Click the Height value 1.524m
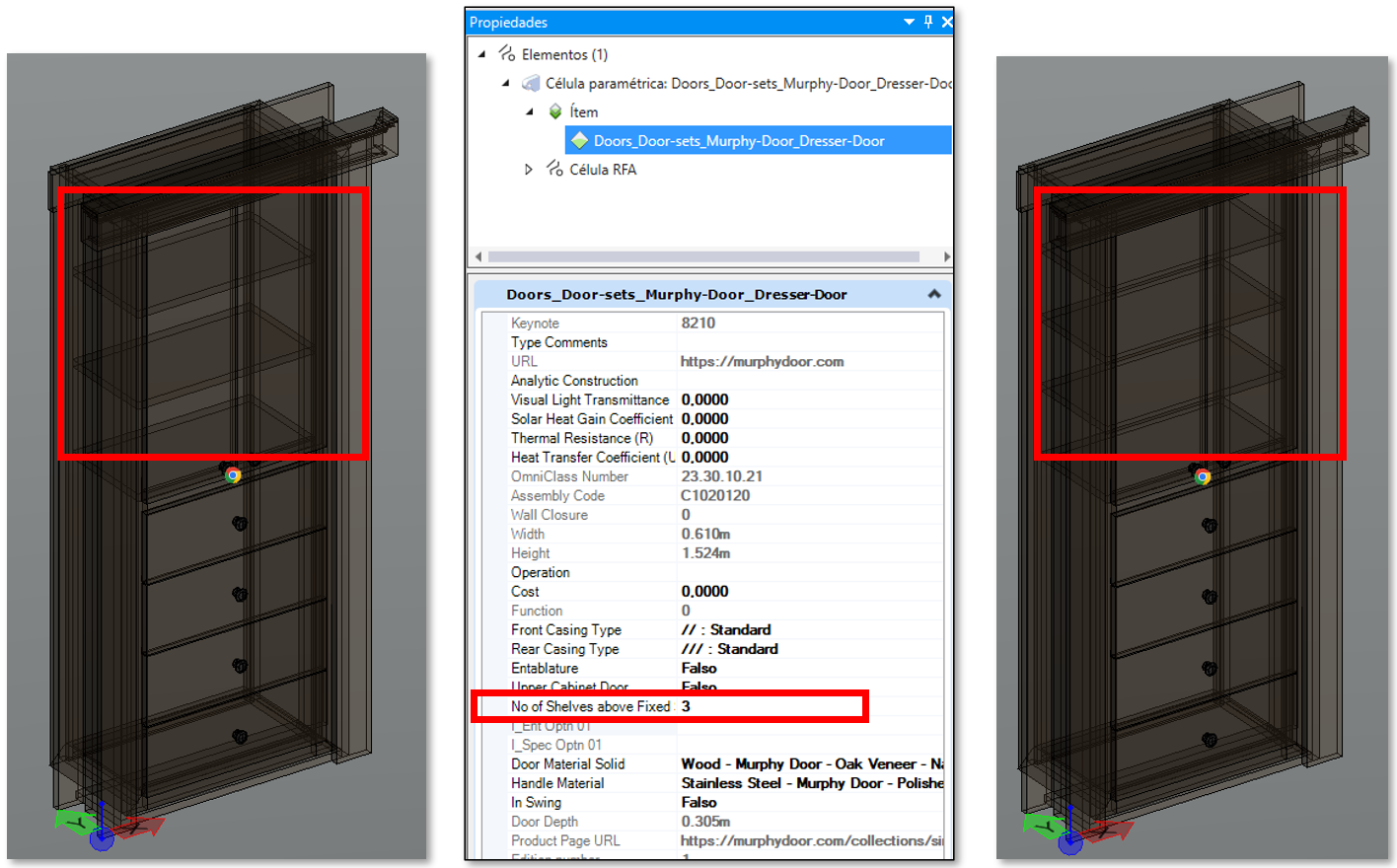 pyautogui.click(x=705, y=553)
